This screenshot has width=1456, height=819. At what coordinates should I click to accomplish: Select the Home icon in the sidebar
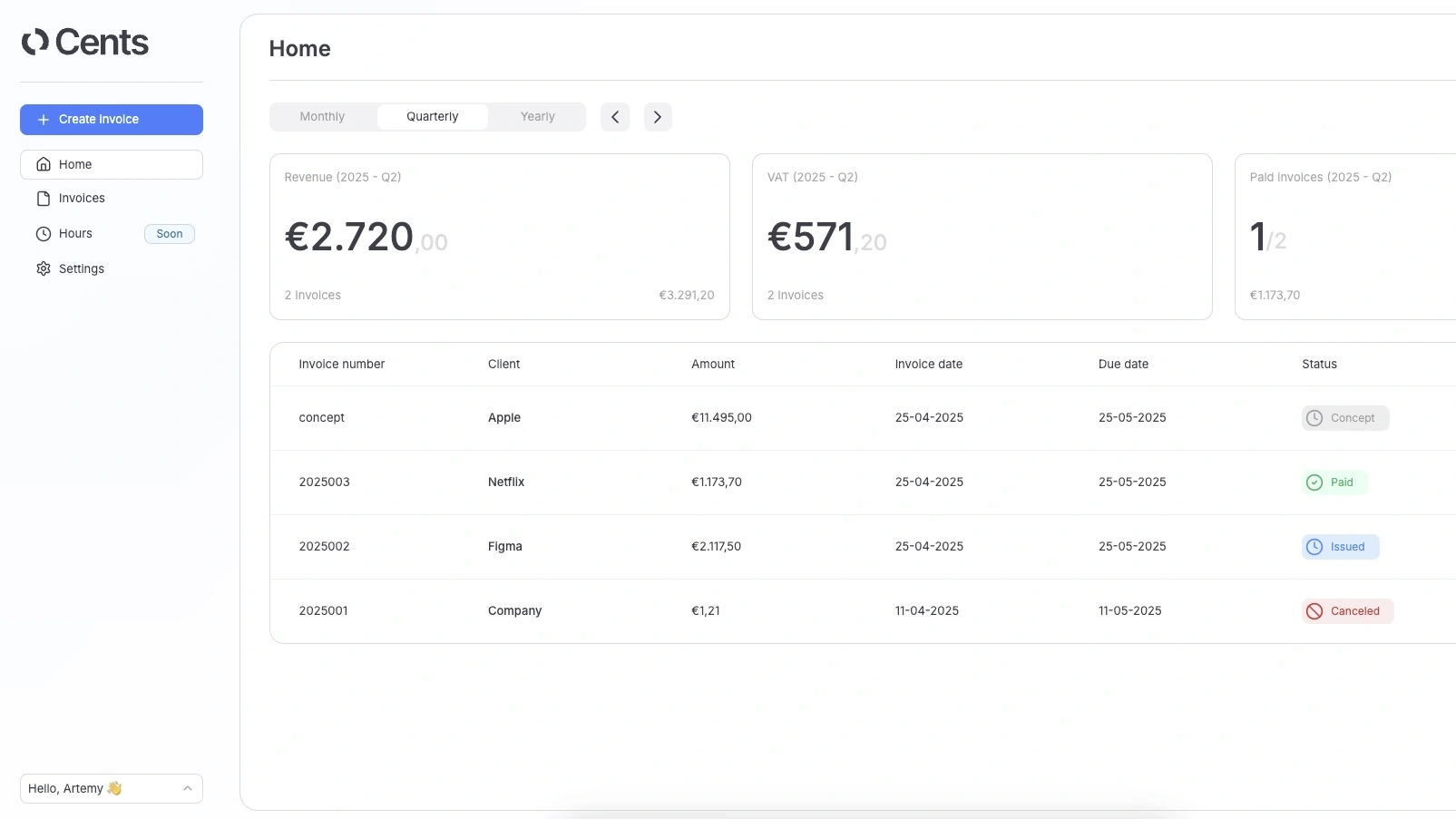click(43, 164)
